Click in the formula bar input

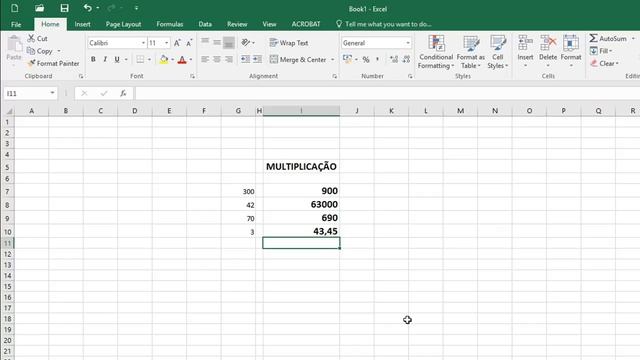[x=387, y=93]
